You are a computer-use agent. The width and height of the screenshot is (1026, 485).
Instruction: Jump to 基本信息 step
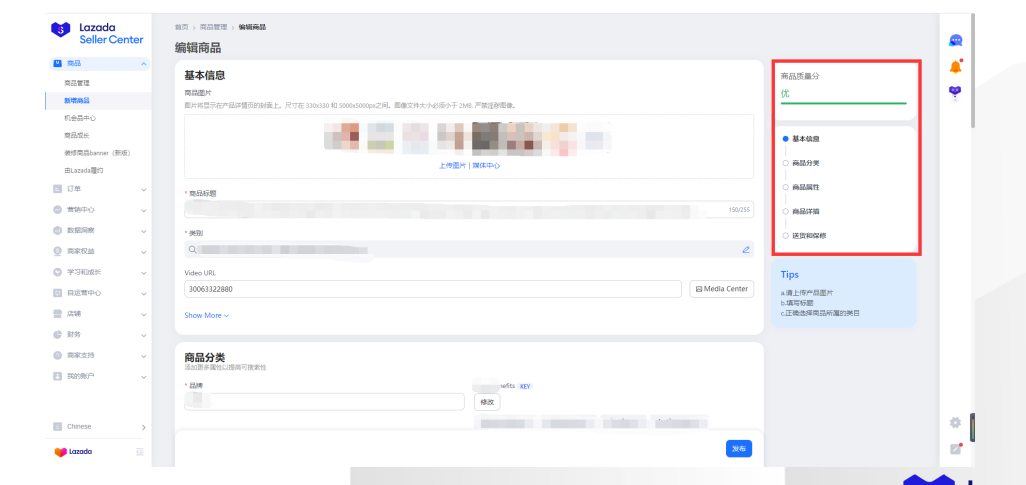coord(805,139)
